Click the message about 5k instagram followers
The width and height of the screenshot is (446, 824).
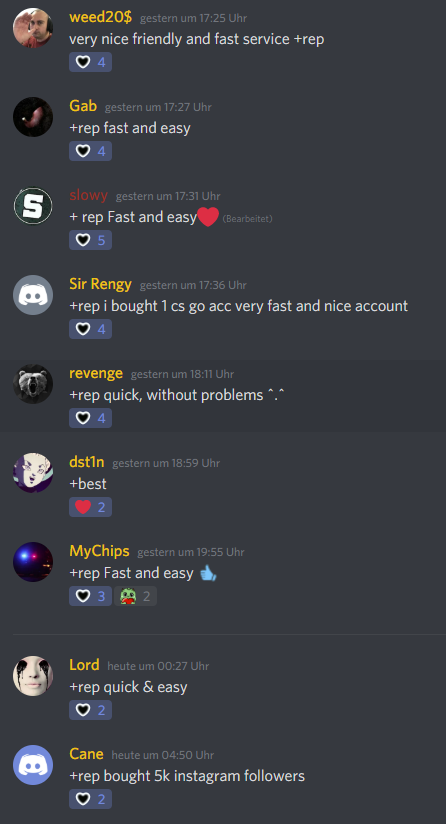click(187, 776)
